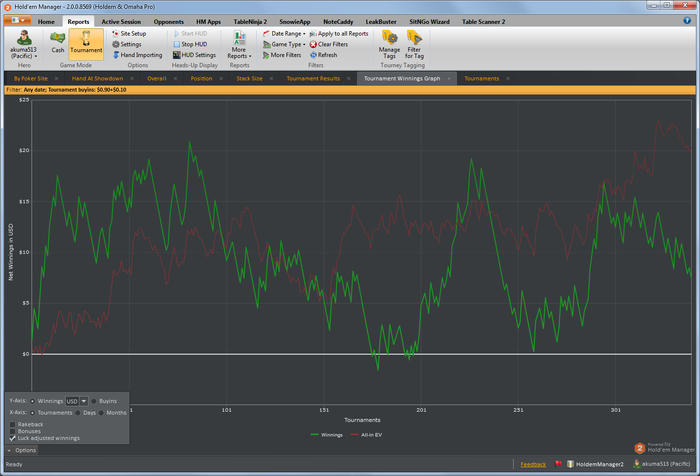Expand the Date Range filter dropdown

(288, 33)
